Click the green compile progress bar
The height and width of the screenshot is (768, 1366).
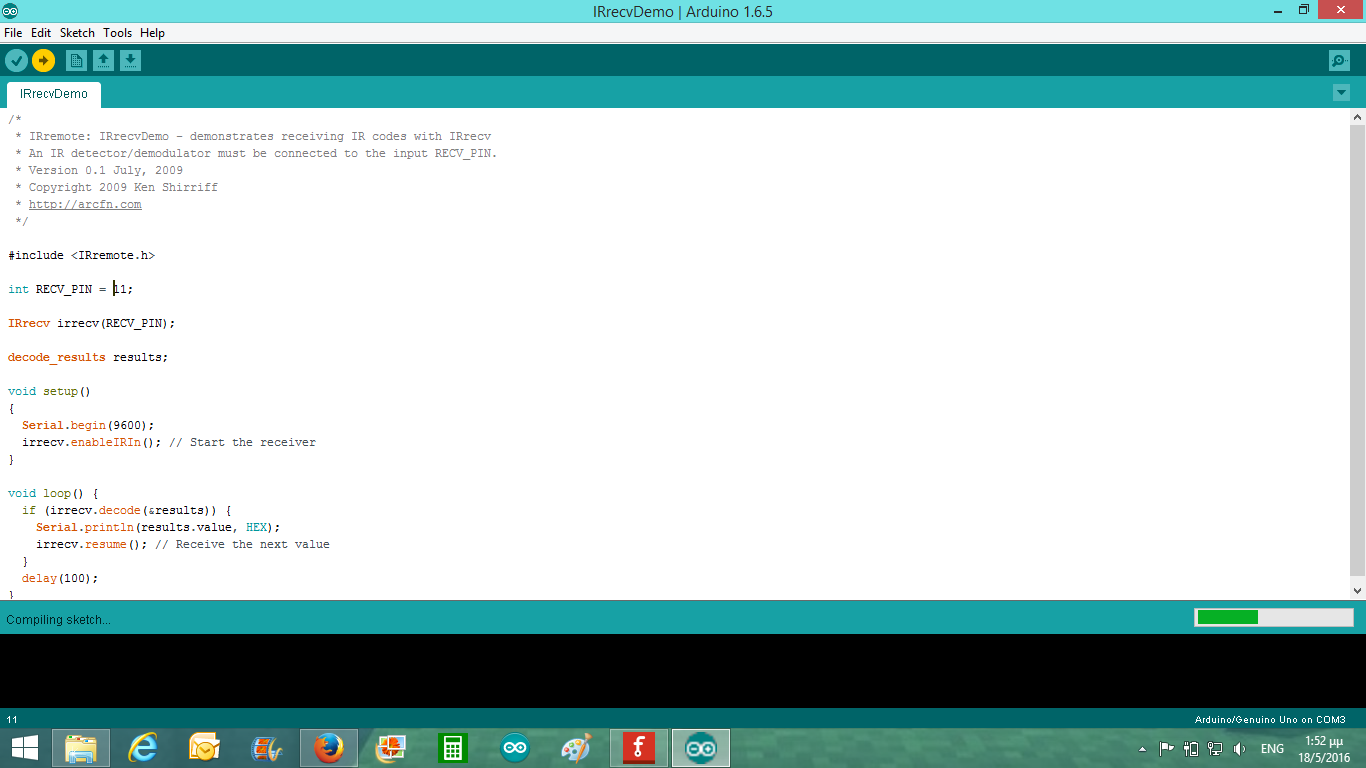(x=1274, y=617)
